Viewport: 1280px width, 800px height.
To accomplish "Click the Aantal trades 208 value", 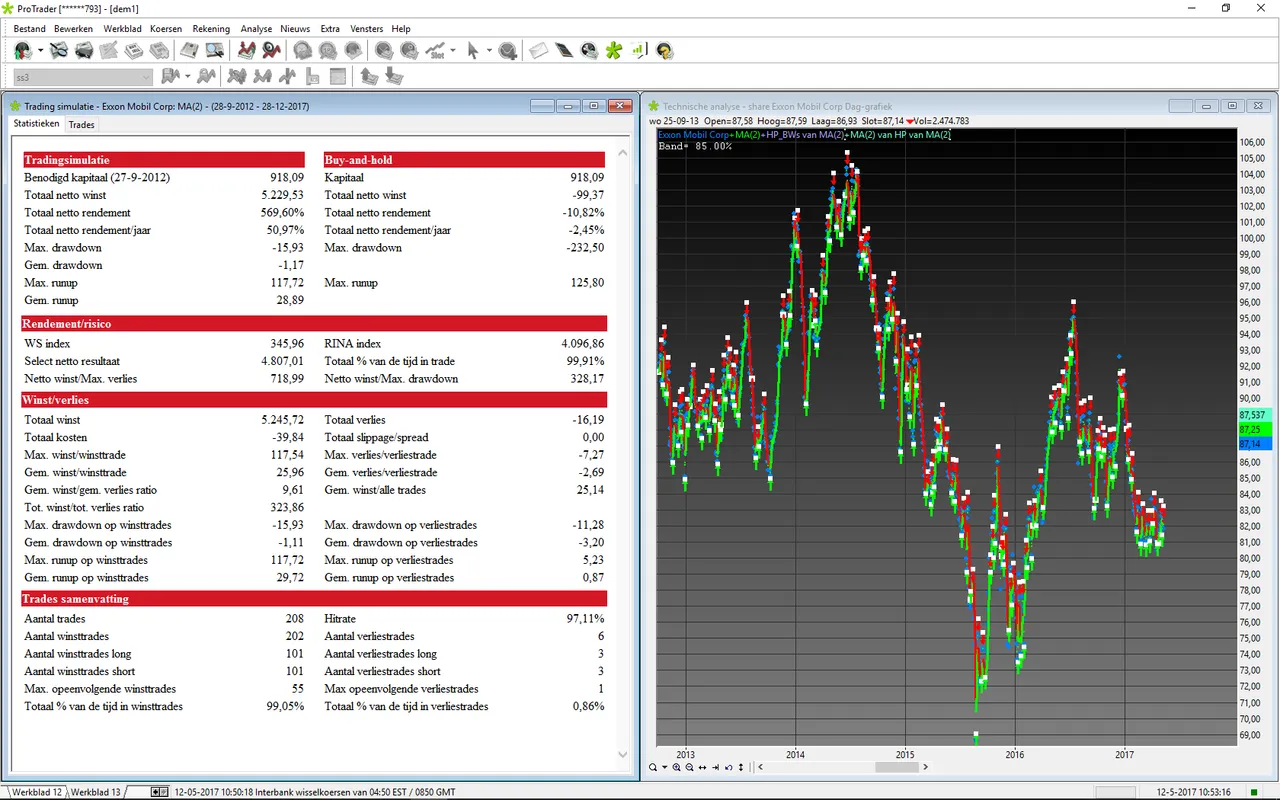I will click(x=294, y=619).
